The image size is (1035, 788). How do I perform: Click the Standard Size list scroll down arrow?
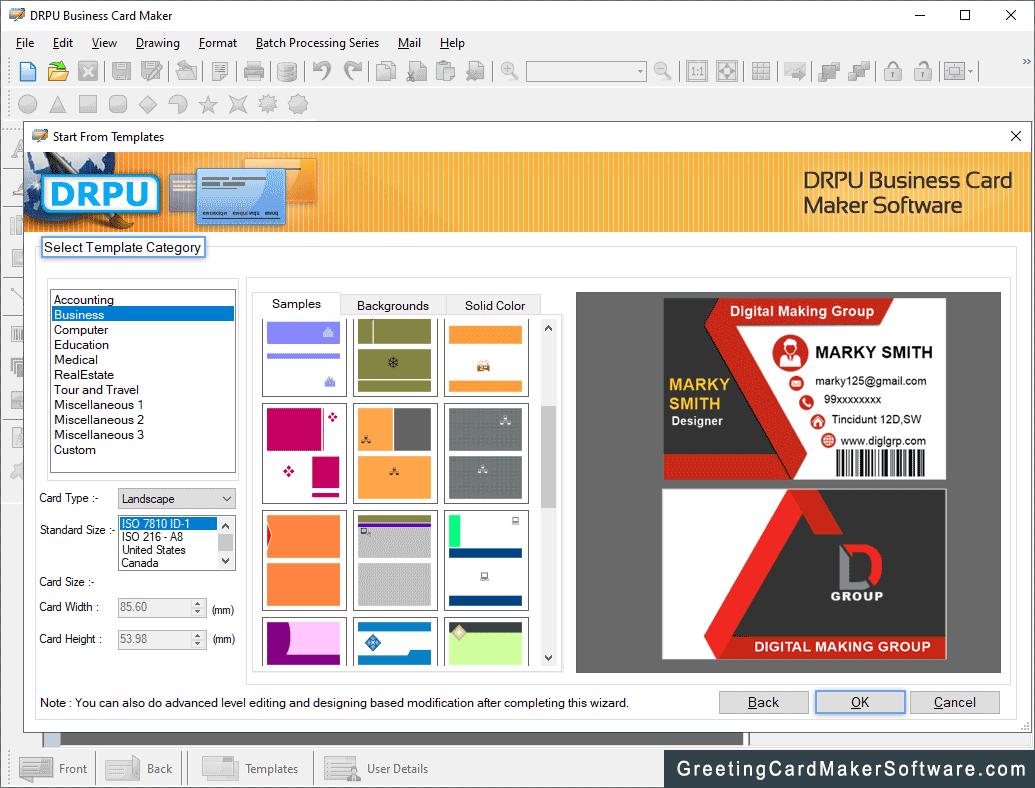[x=226, y=562]
